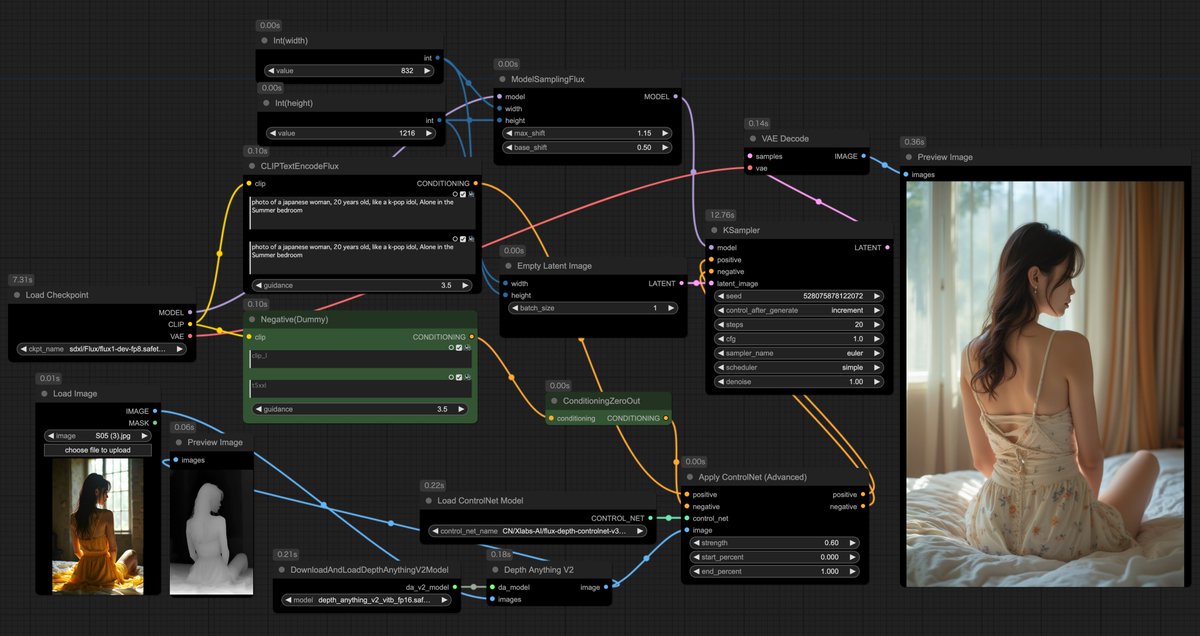Click the clip_l text field in Negative(Dummy)

coord(361,360)
